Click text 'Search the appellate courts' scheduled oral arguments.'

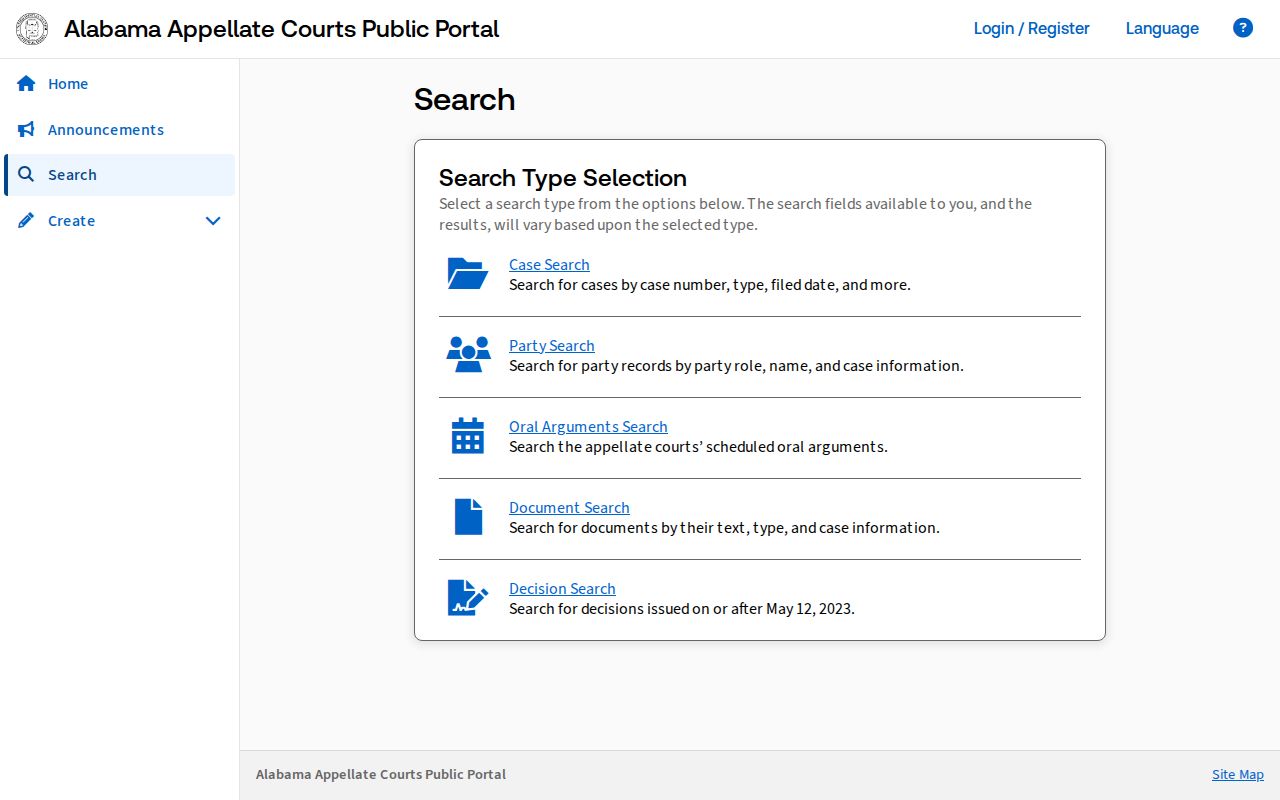point(698,447)
